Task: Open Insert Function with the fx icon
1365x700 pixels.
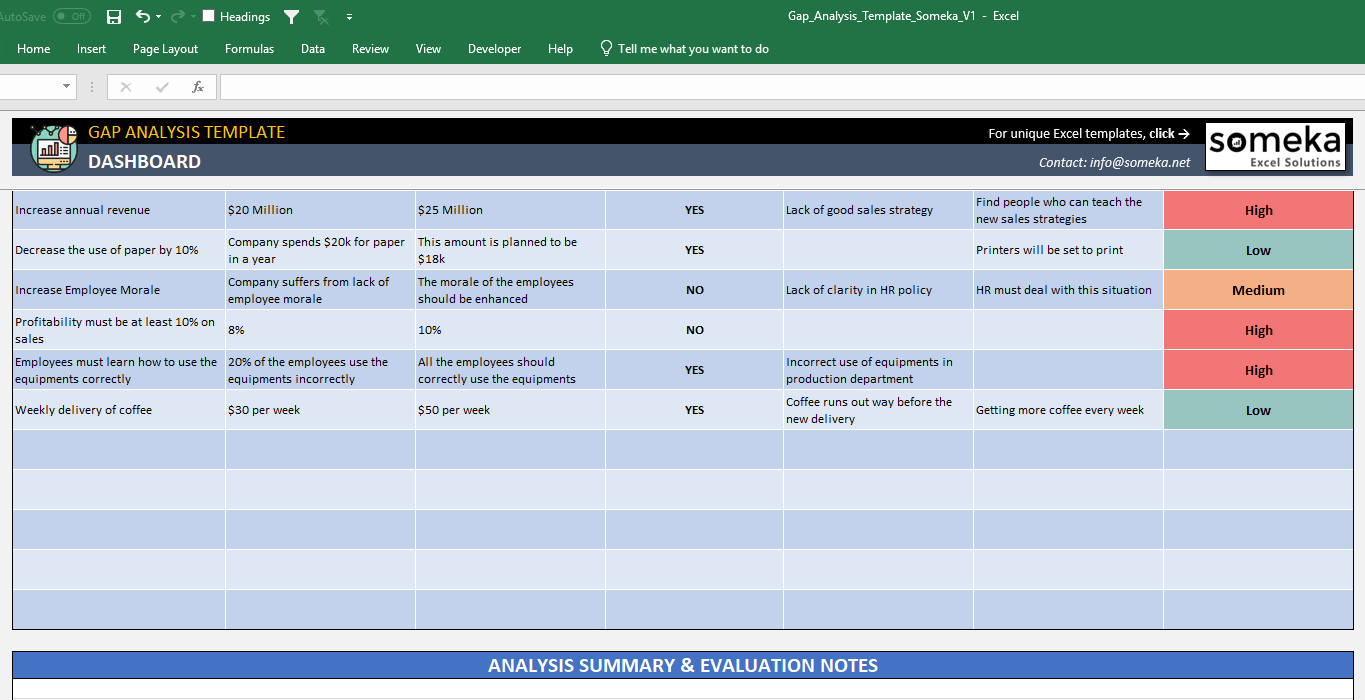Action: (197, 86)
